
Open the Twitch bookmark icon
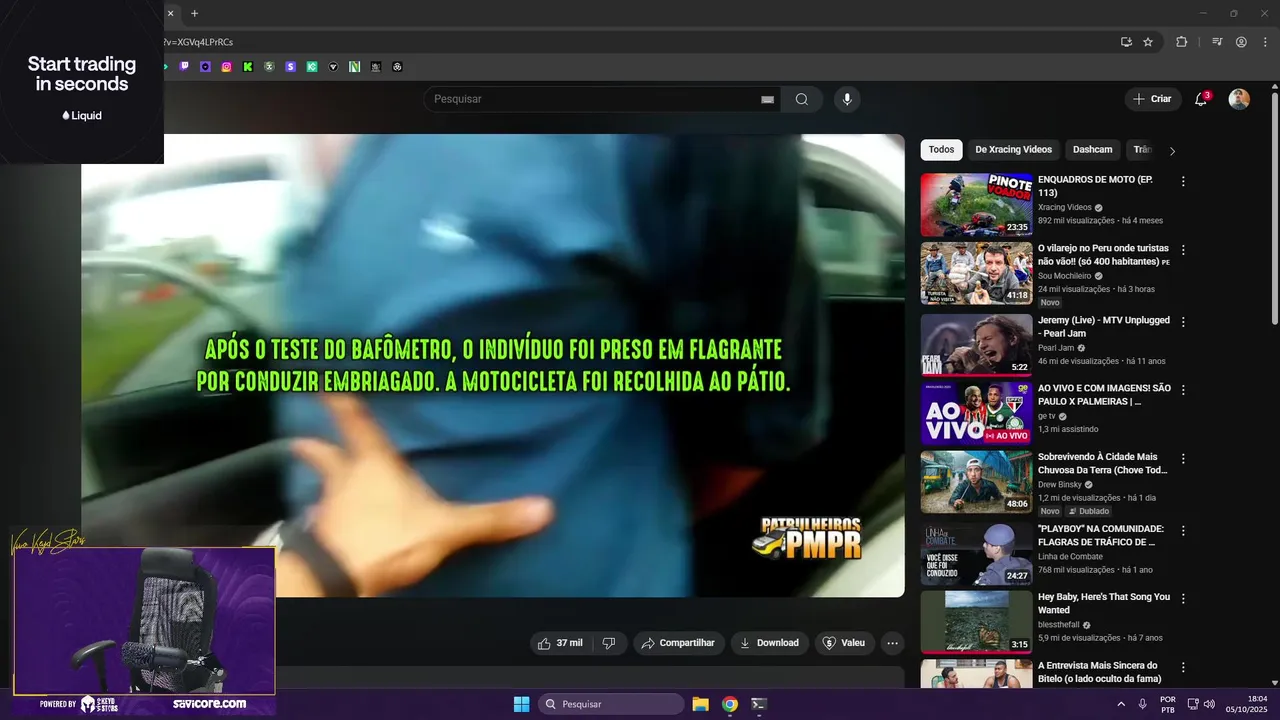pyautogui.click(x=184, y=67)
